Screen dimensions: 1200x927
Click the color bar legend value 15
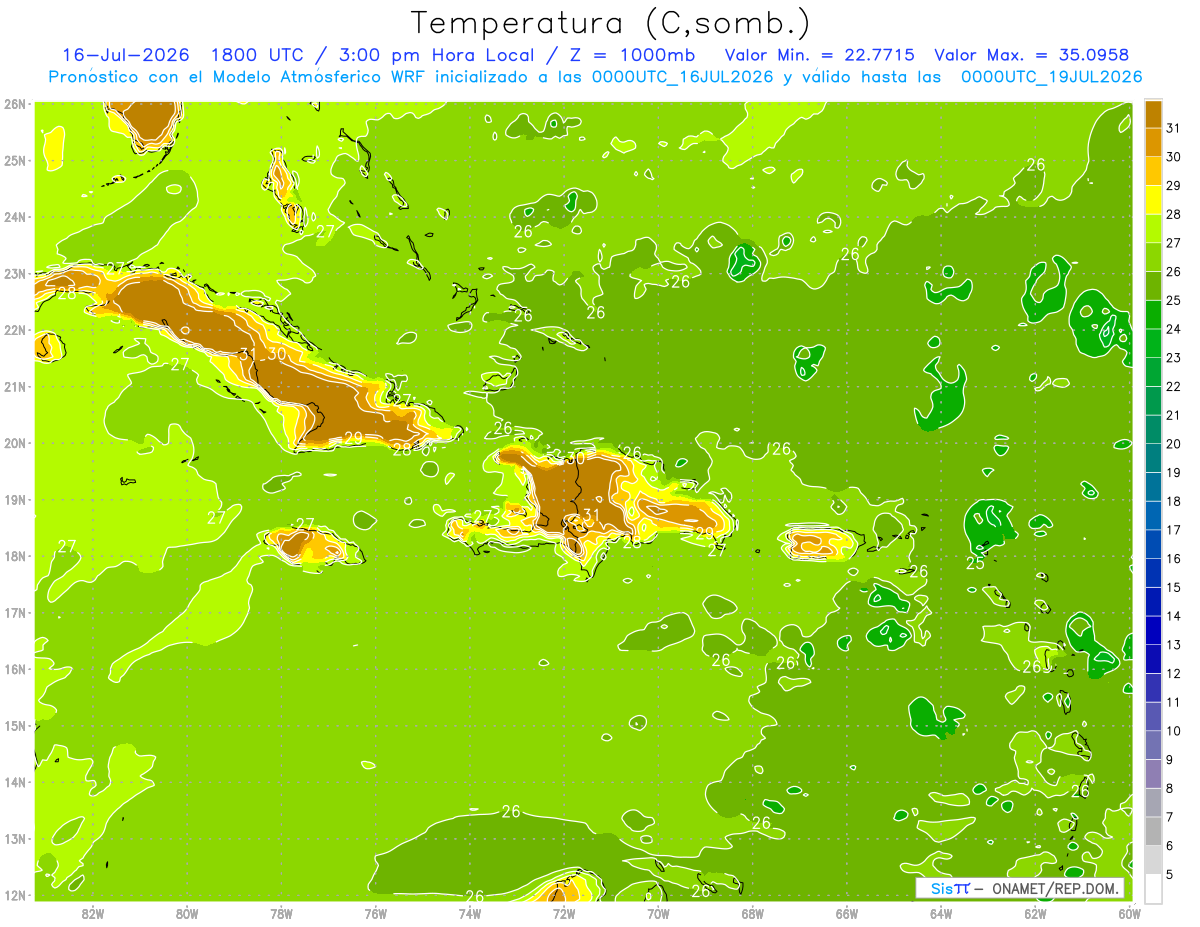pos(1173,587)
